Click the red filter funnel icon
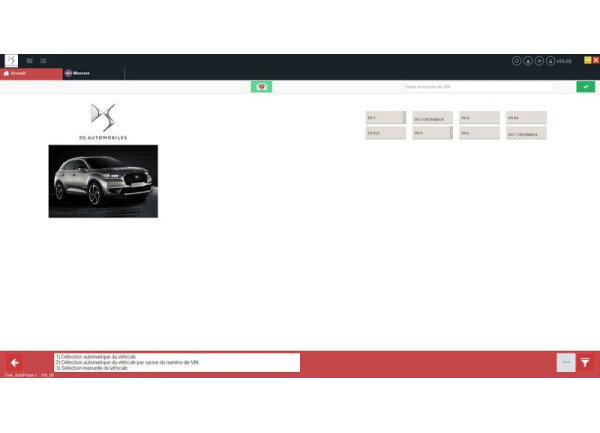Viewport: 600px width, 433px height. point(586,362)
